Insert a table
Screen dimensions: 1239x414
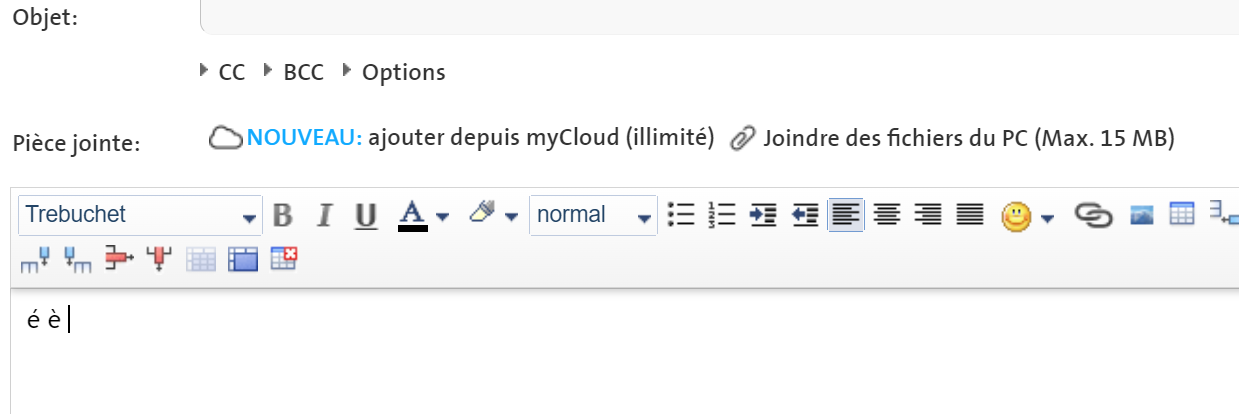[x=1183, y=215]
